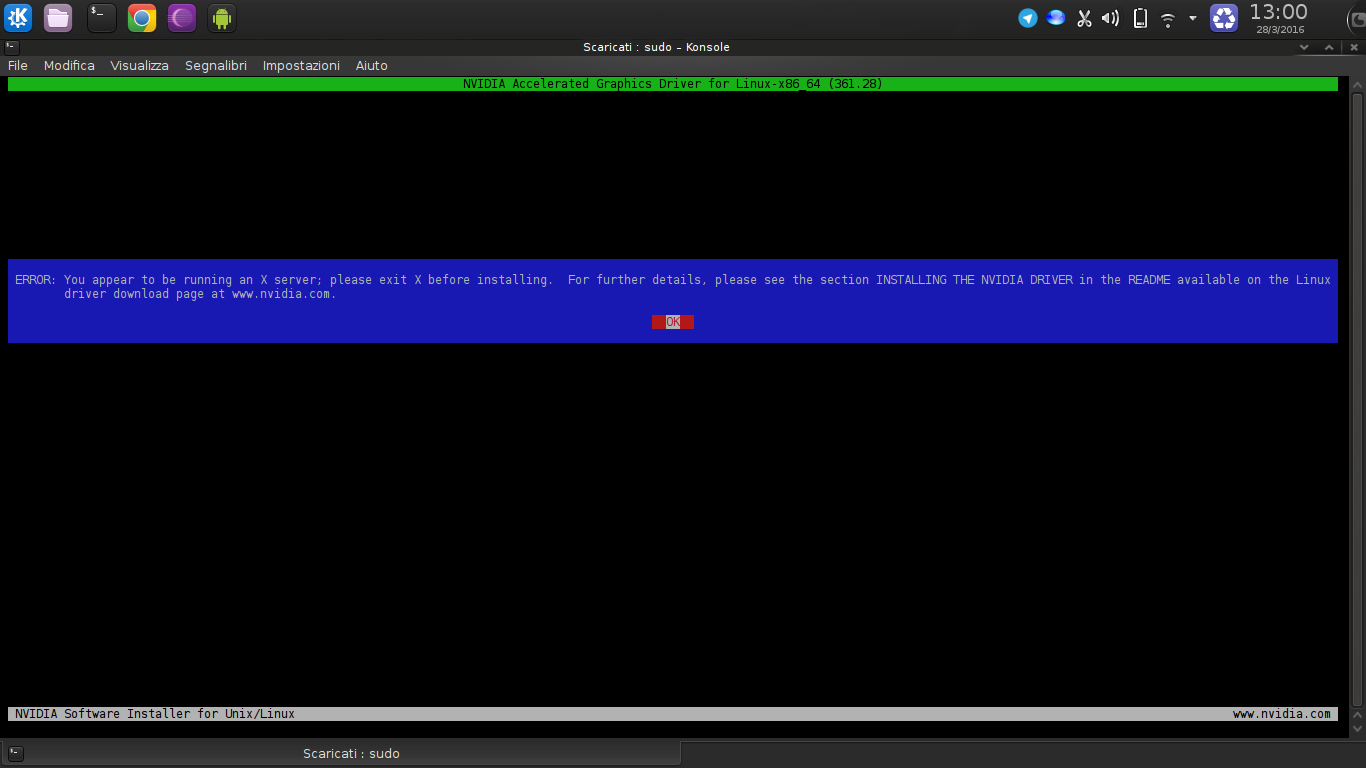Open the KDE application launcher
The width and height of the screenshot is (1366, 768).
coord(18,18)
